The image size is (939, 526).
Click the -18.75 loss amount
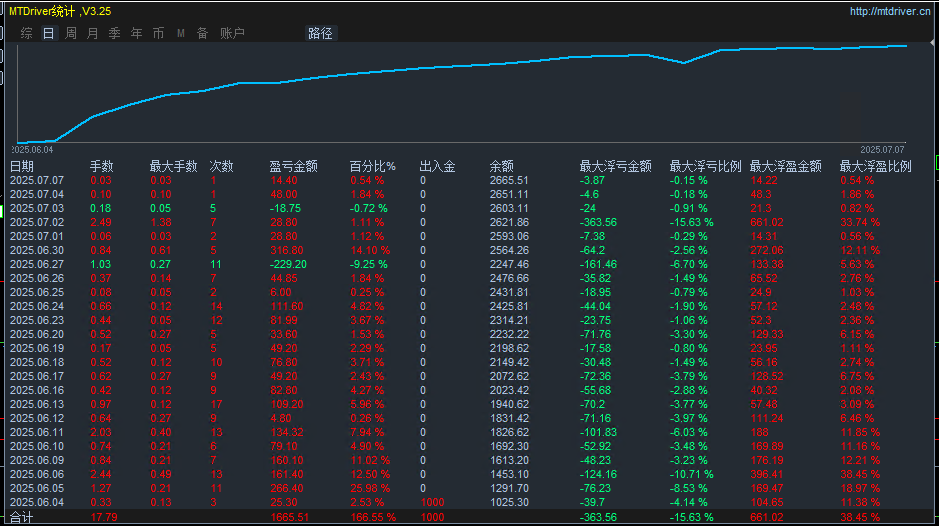point(285,208)
